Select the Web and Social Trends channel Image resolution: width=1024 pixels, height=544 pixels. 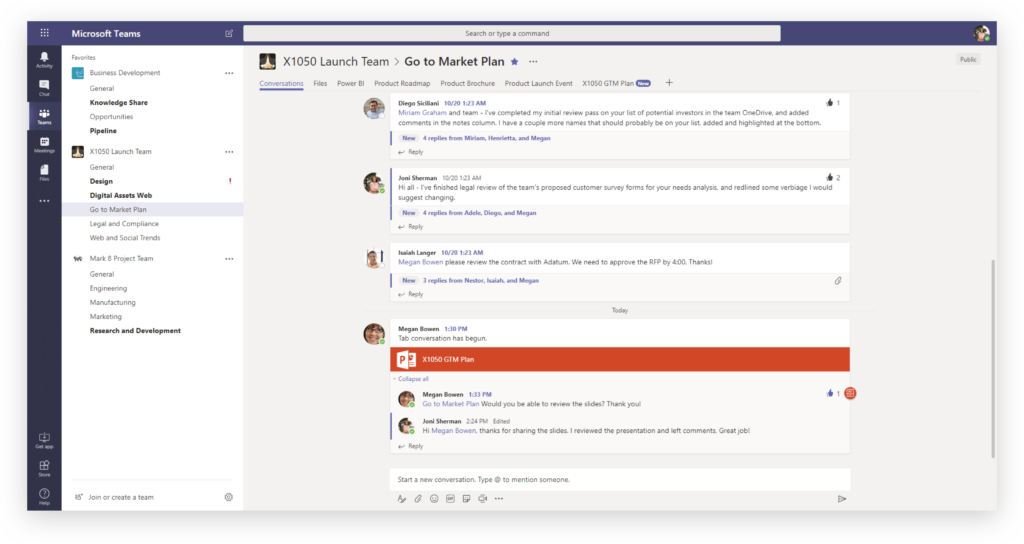[125, 238]
